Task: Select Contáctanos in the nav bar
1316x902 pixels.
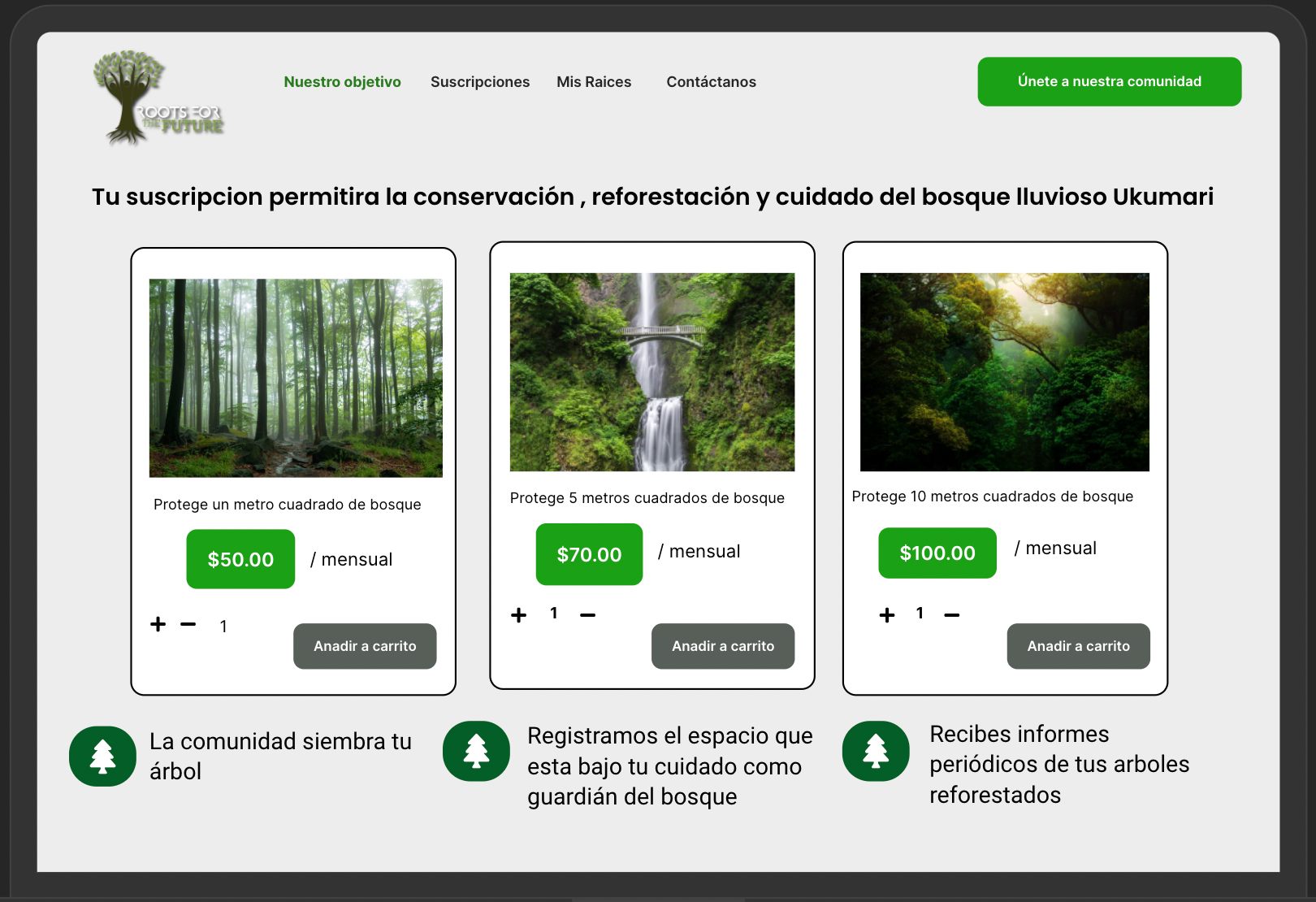Action: [711, 82]
